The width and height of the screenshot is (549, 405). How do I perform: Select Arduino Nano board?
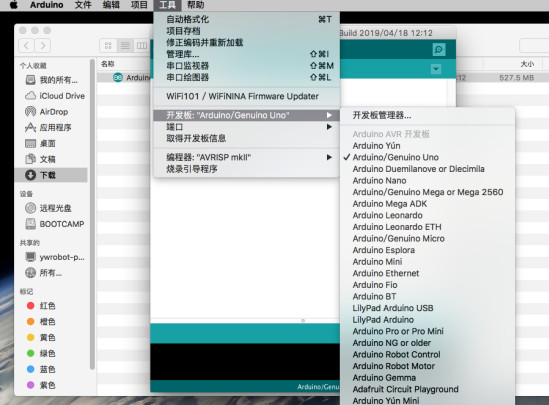point(428,181)
